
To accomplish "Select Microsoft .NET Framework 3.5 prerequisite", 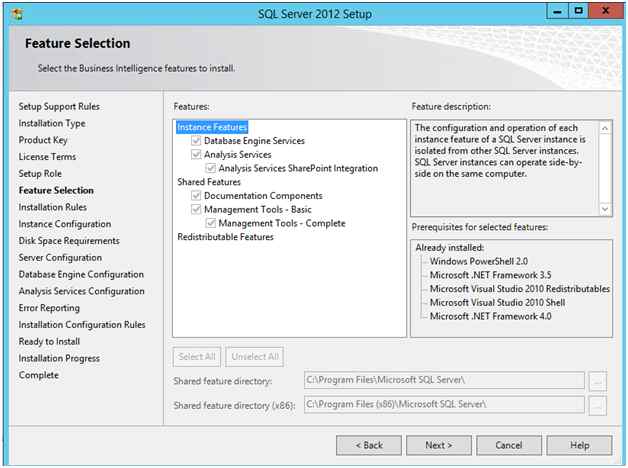I will (490, 275).
